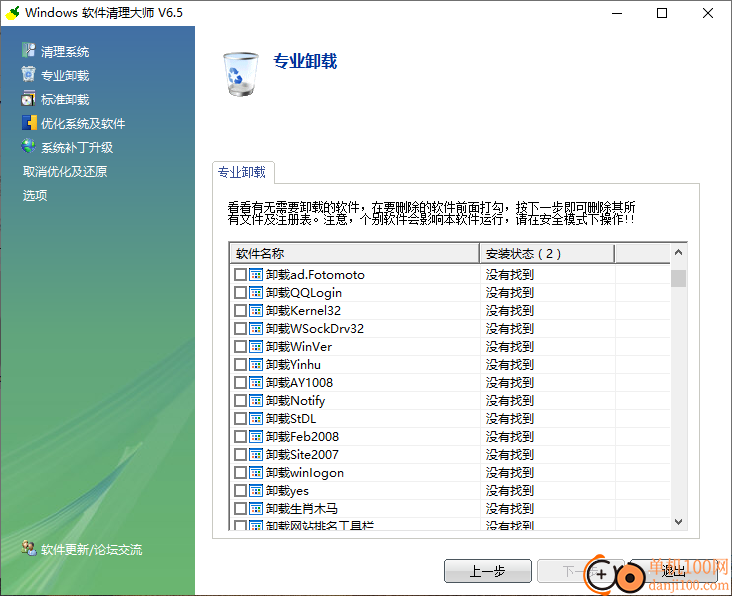Click the 上一步 button

click(x=487, y=571)
